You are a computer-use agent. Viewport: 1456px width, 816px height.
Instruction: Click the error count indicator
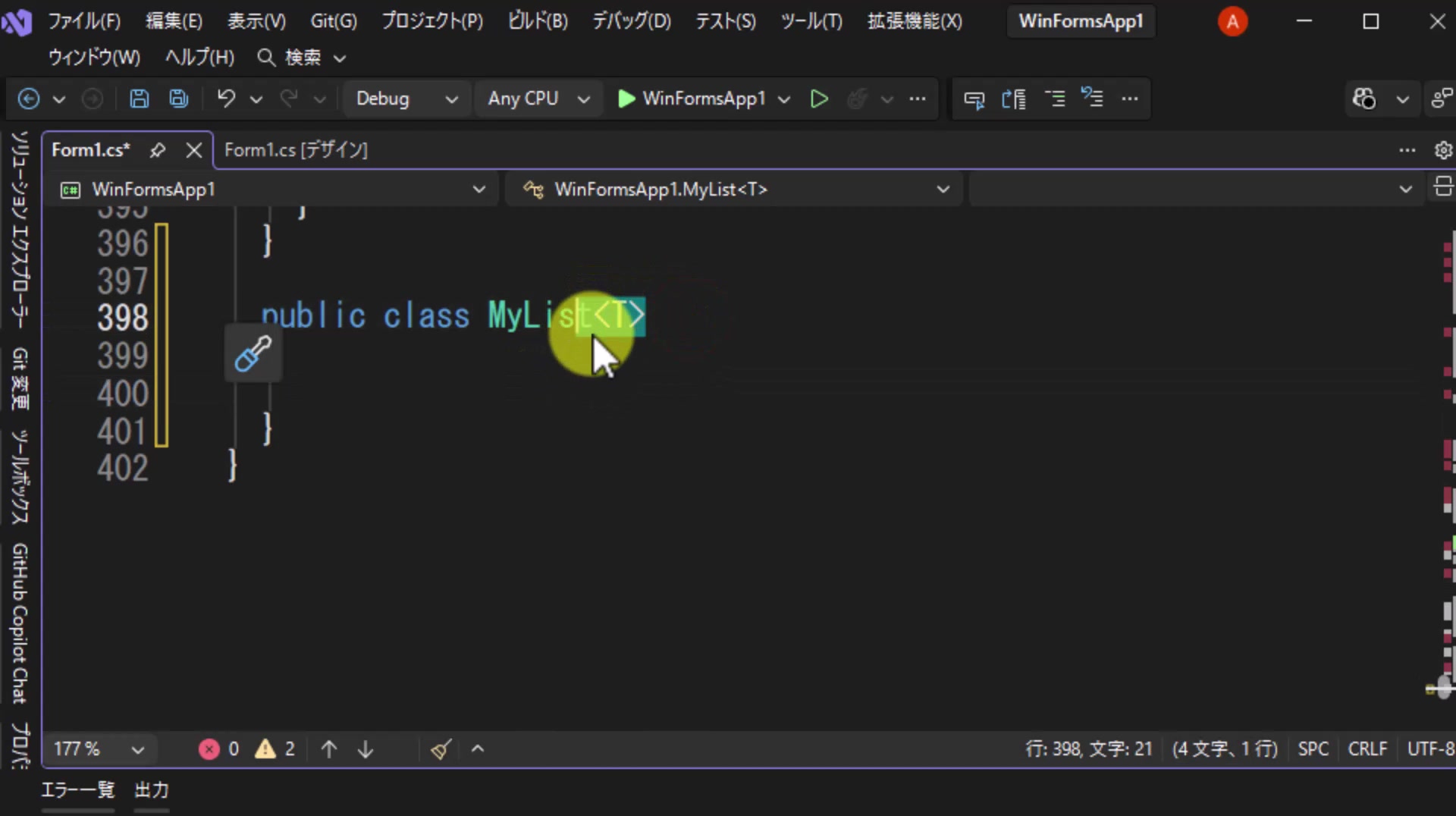tap(219, 749)
